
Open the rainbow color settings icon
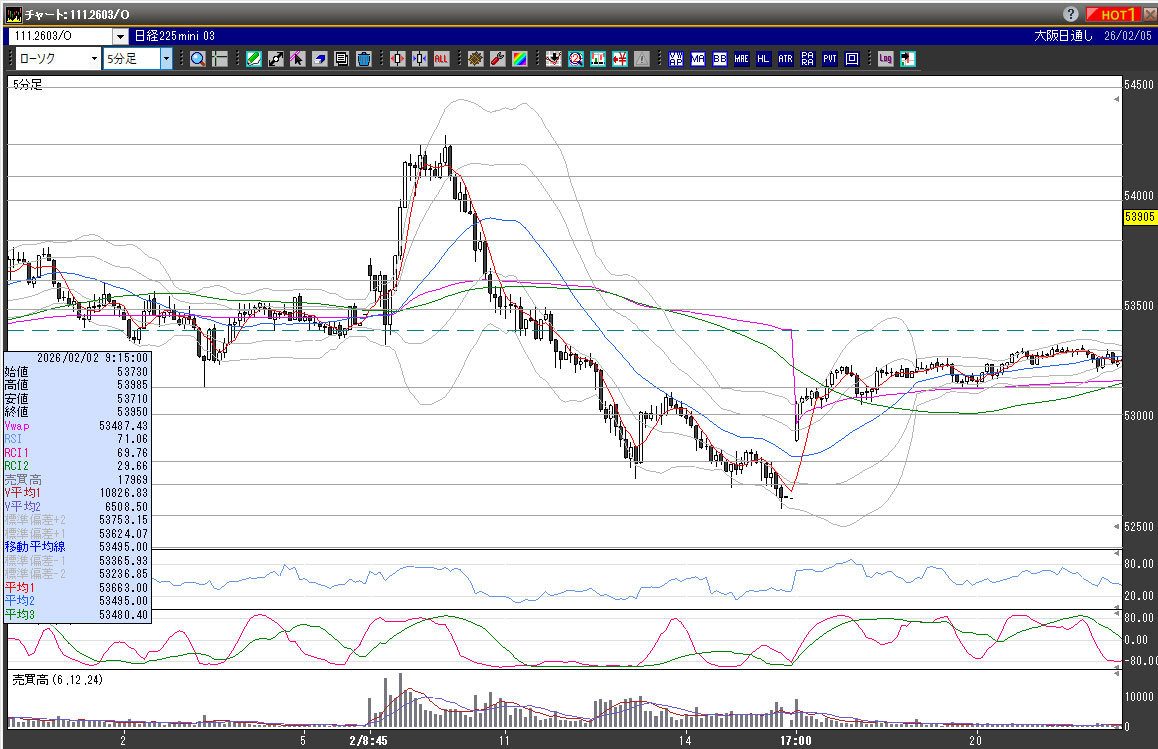click(x=519, y=59)
